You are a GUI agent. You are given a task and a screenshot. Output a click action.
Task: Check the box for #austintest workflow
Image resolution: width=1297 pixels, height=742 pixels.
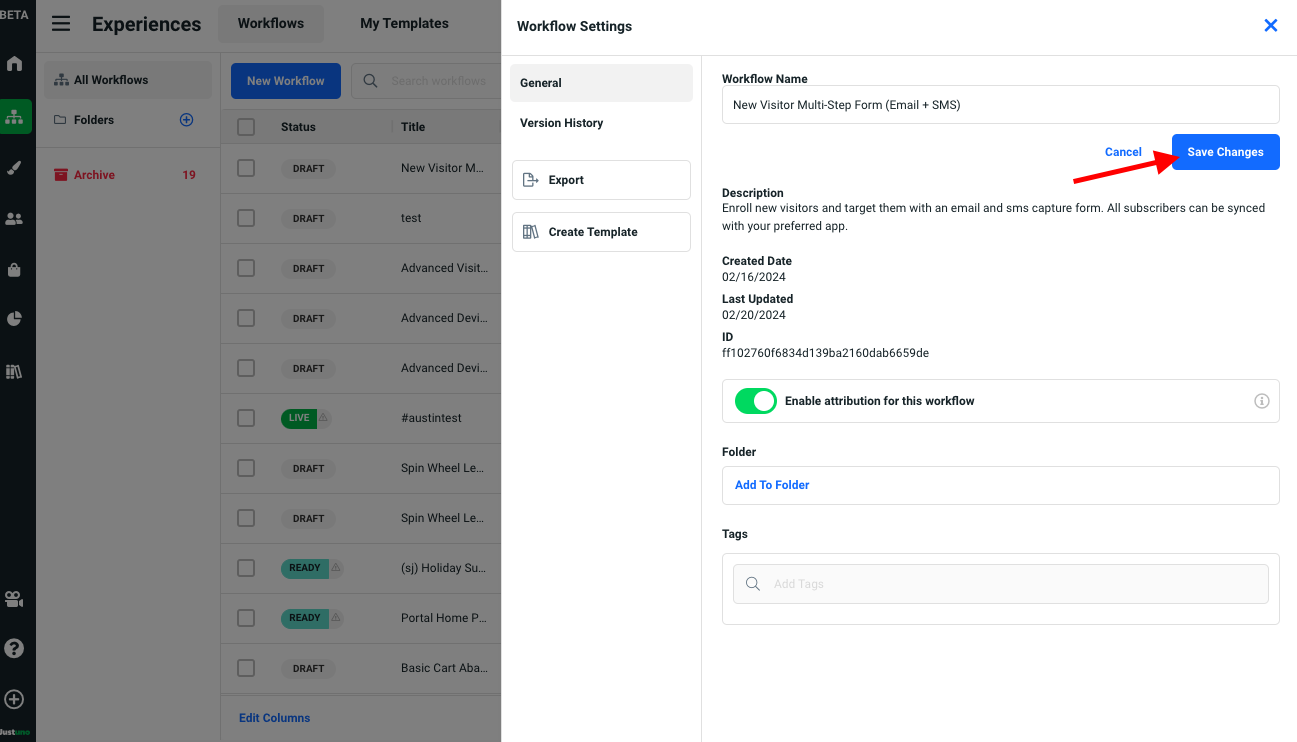(x=246, y=418)
